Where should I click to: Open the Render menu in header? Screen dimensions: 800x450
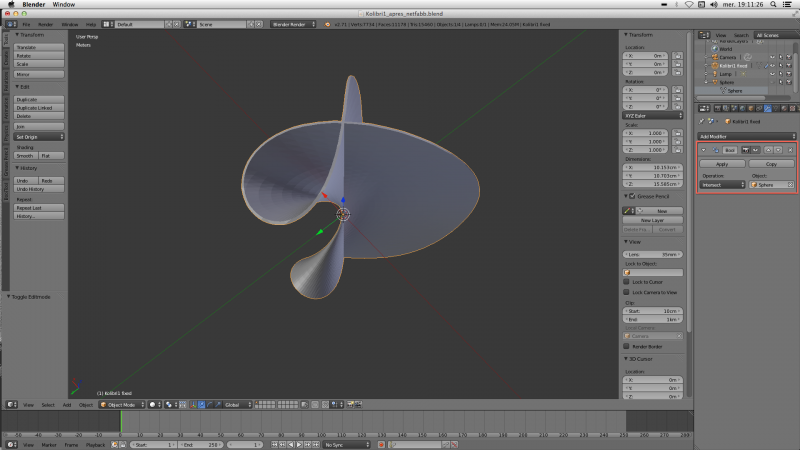(x=45, y=24)
